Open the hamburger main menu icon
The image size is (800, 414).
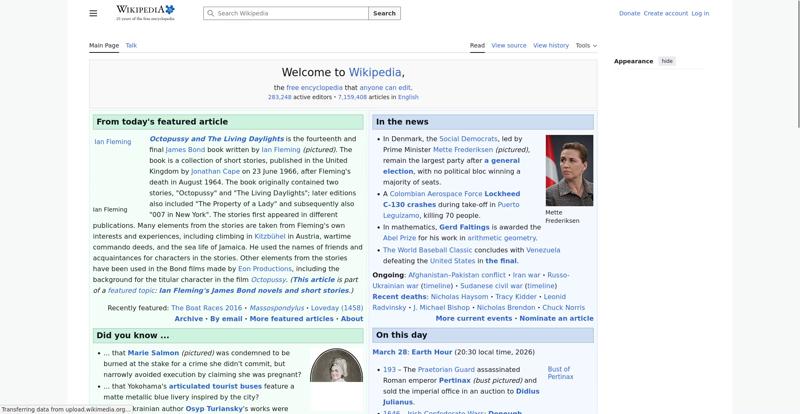(93, 13)
